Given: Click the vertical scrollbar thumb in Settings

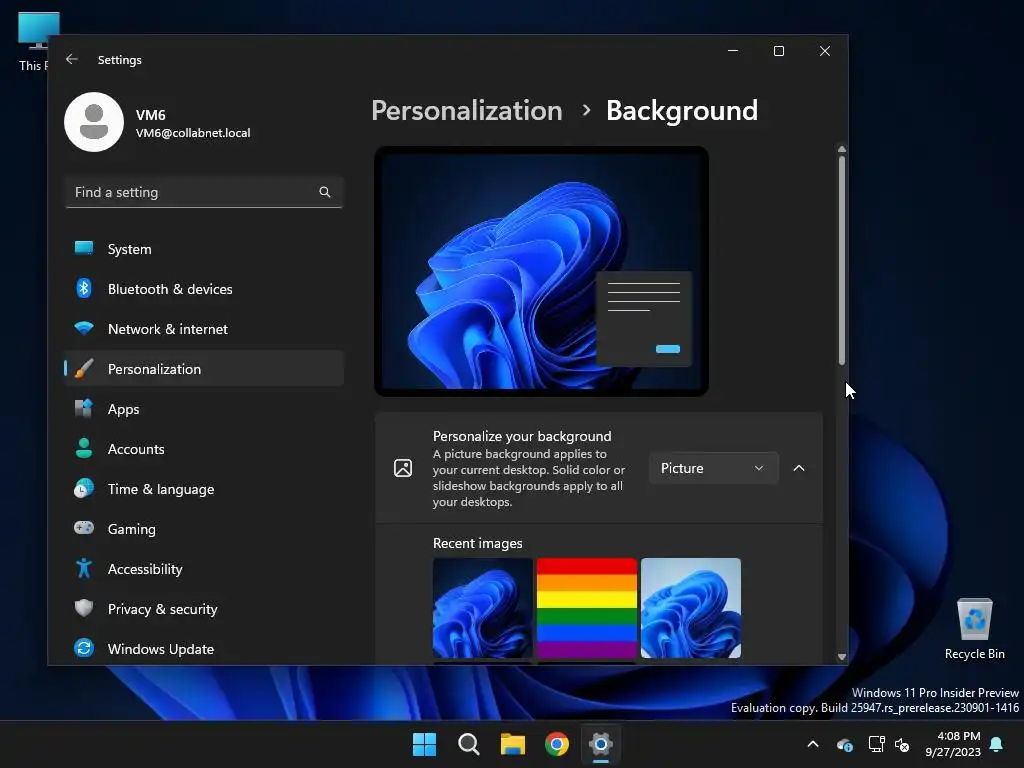Looking at the screenshot, I should click(842, 259).
